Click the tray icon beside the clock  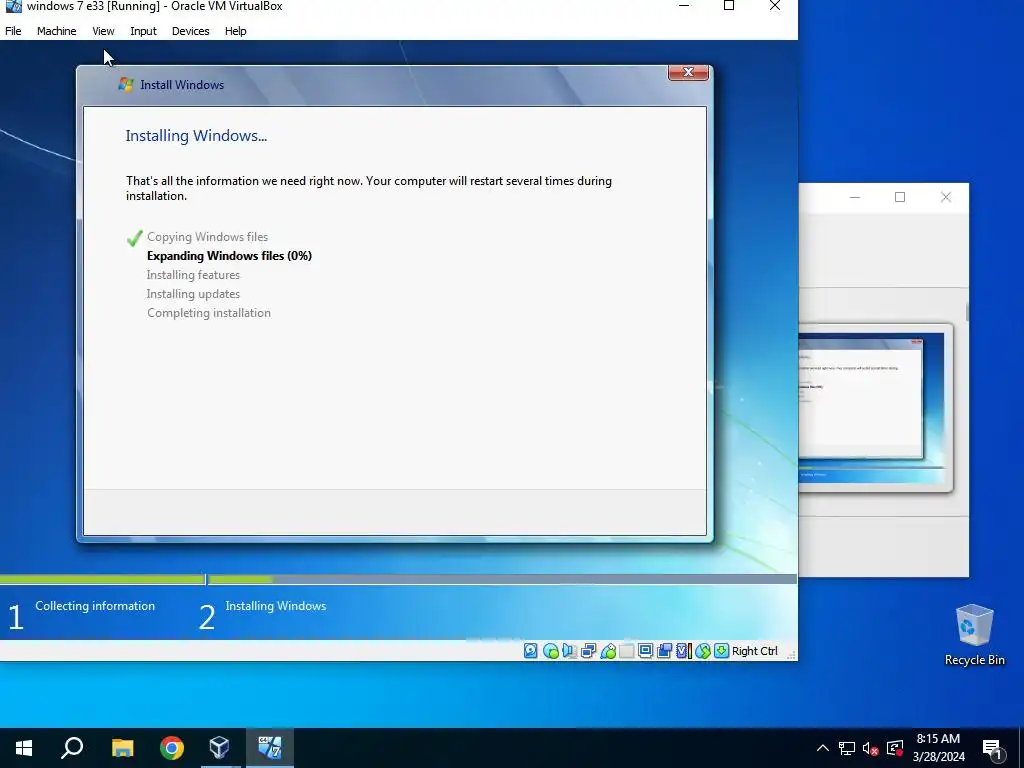tap(895, 748)
